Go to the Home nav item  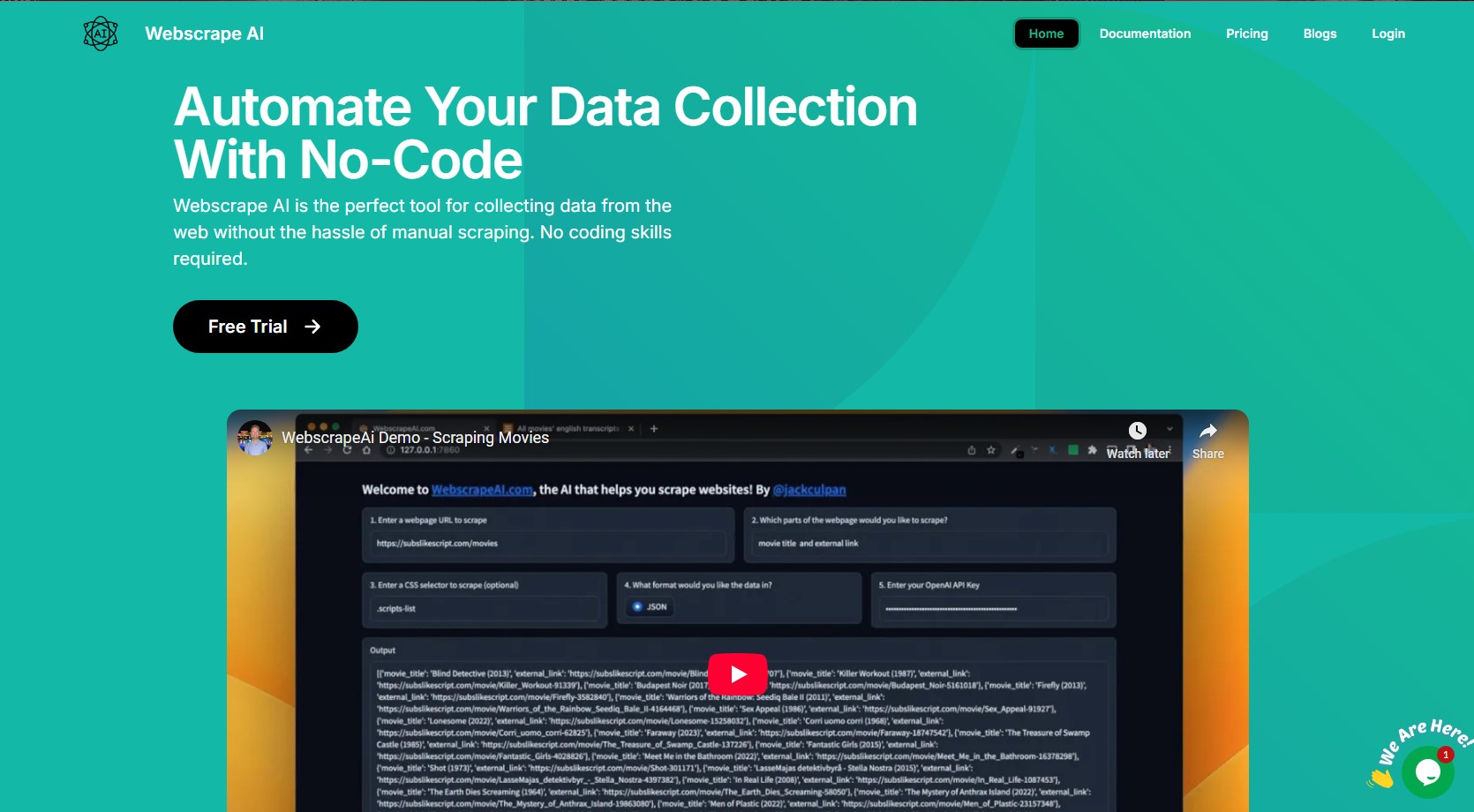click(x=1046, y=34)
